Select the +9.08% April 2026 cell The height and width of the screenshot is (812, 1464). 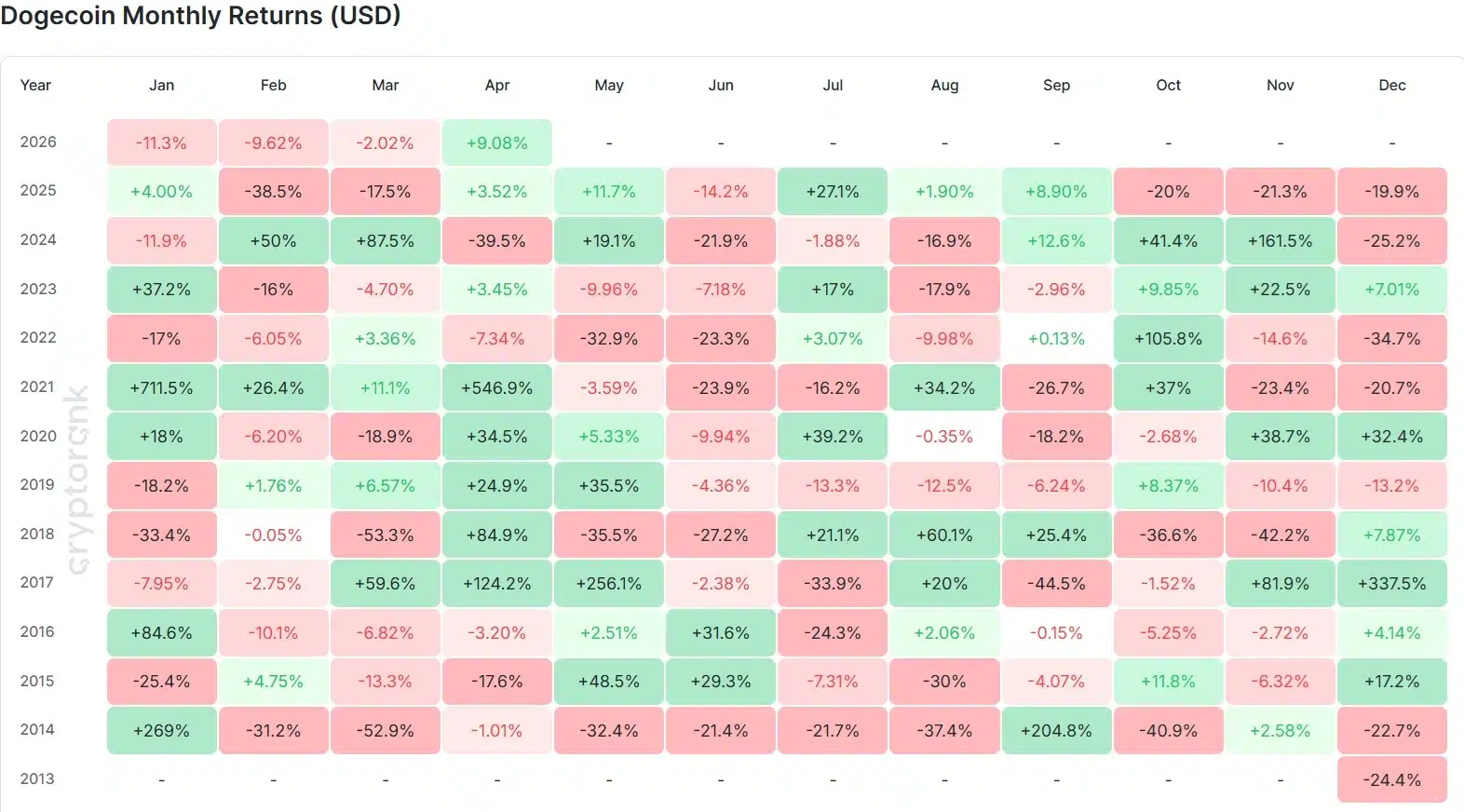tap(497, 143)
